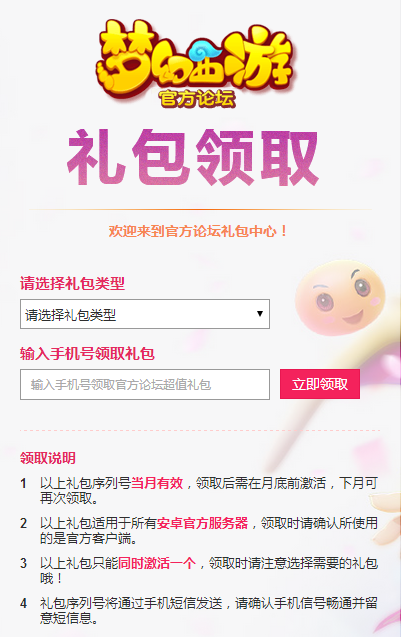Click the 请选择礼包类型 red label

pos(72,283)
